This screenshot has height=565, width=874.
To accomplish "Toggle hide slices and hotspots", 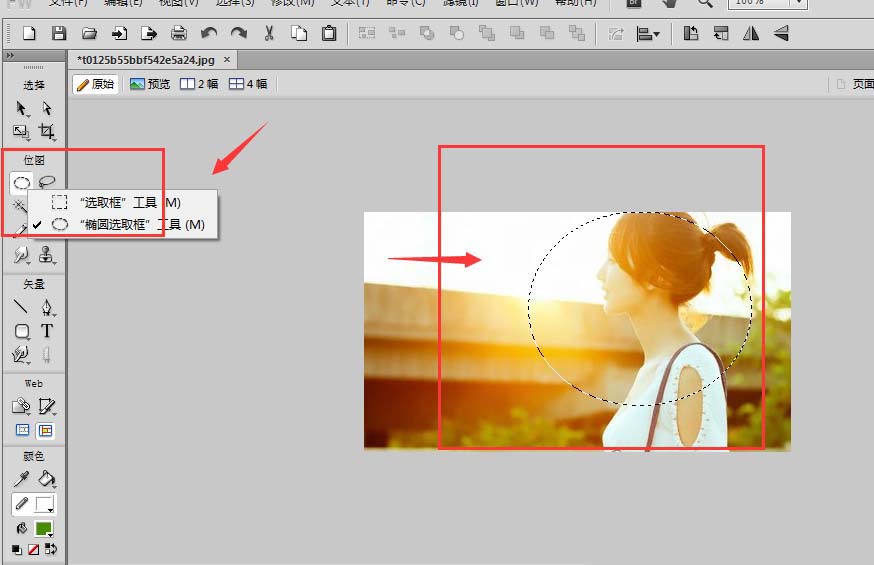I will [x=22, y=430].
